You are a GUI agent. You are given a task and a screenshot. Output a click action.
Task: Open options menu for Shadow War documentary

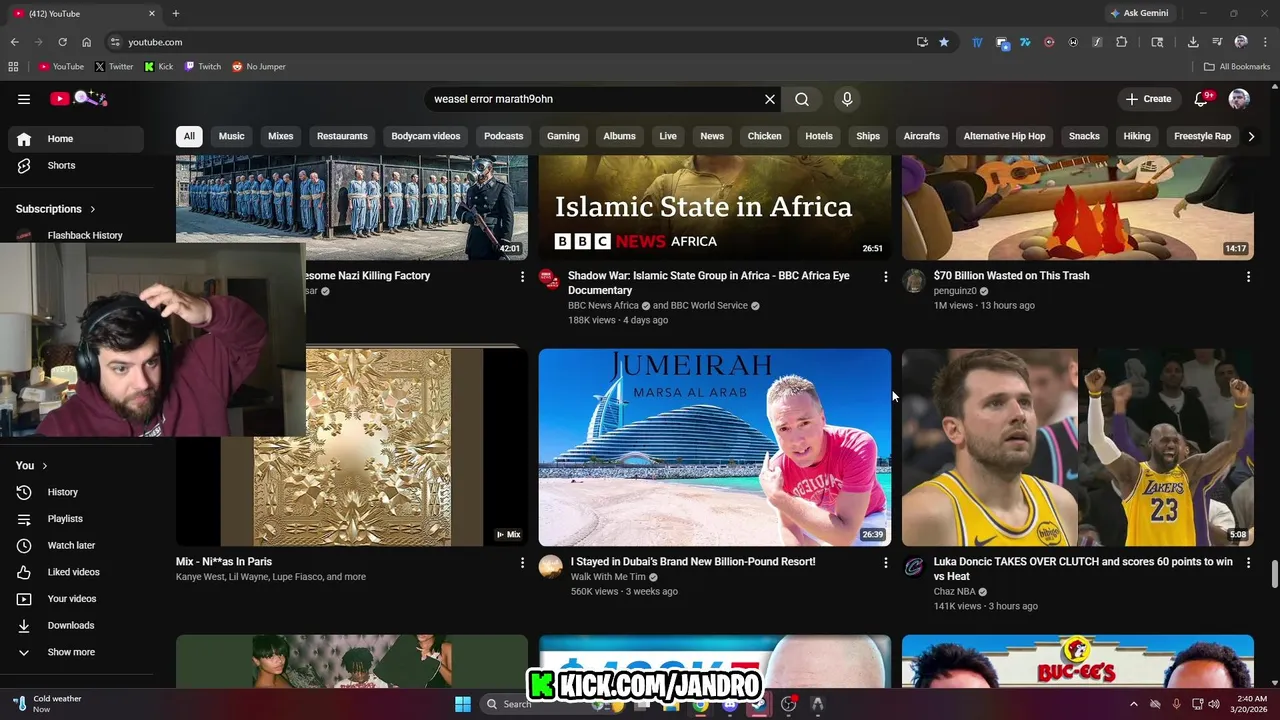pyautogui.click(x=885, y=276)
